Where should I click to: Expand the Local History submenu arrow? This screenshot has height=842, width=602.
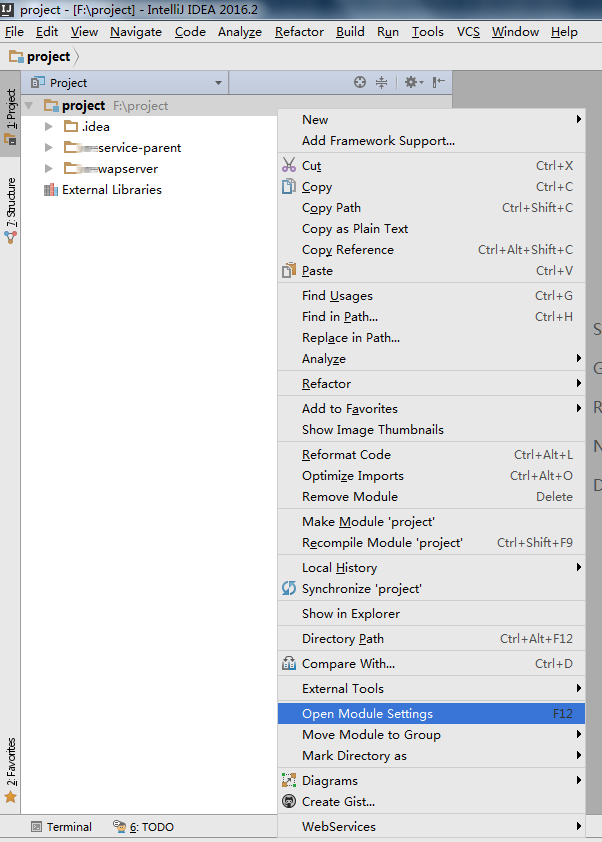tap(578, 567)
